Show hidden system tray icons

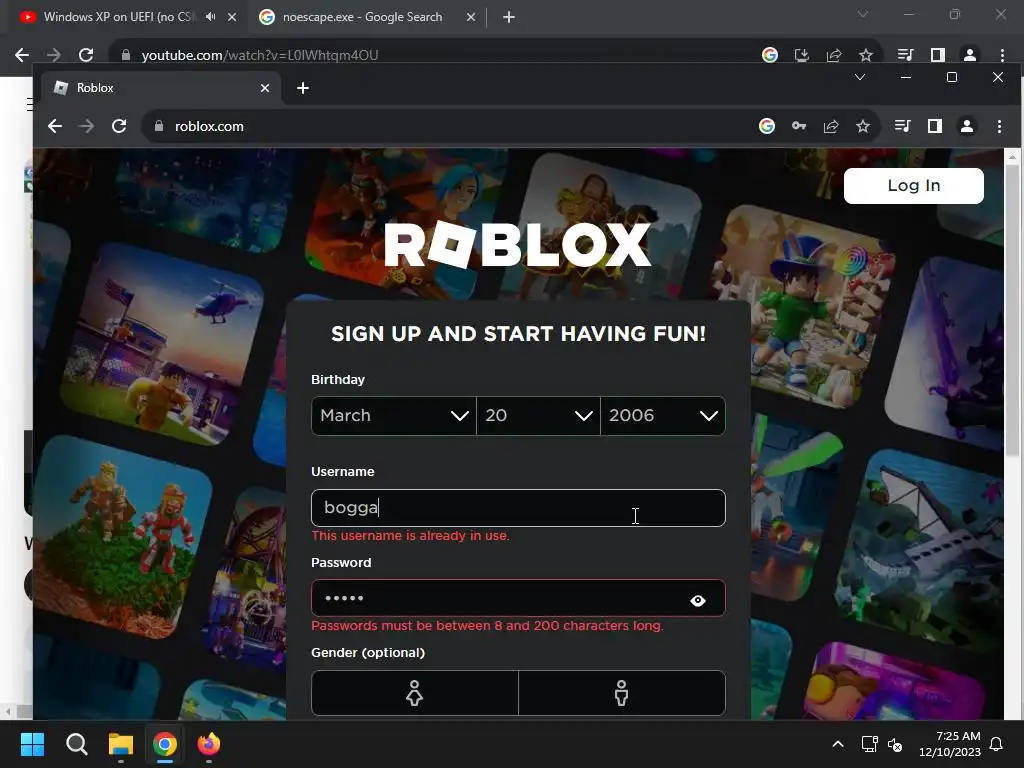click(x=838, y=744)
